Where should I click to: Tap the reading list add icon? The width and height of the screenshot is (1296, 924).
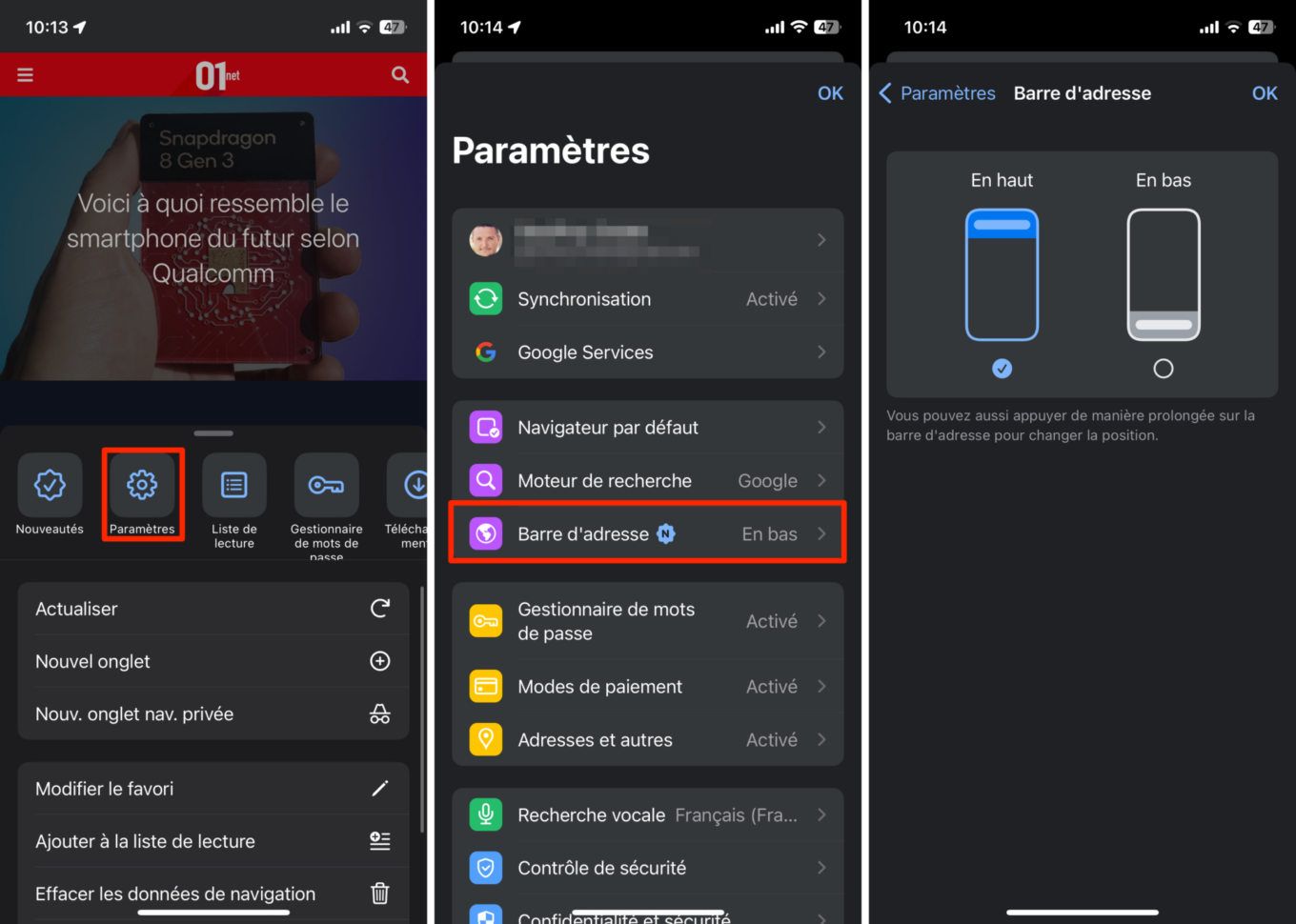380,841
